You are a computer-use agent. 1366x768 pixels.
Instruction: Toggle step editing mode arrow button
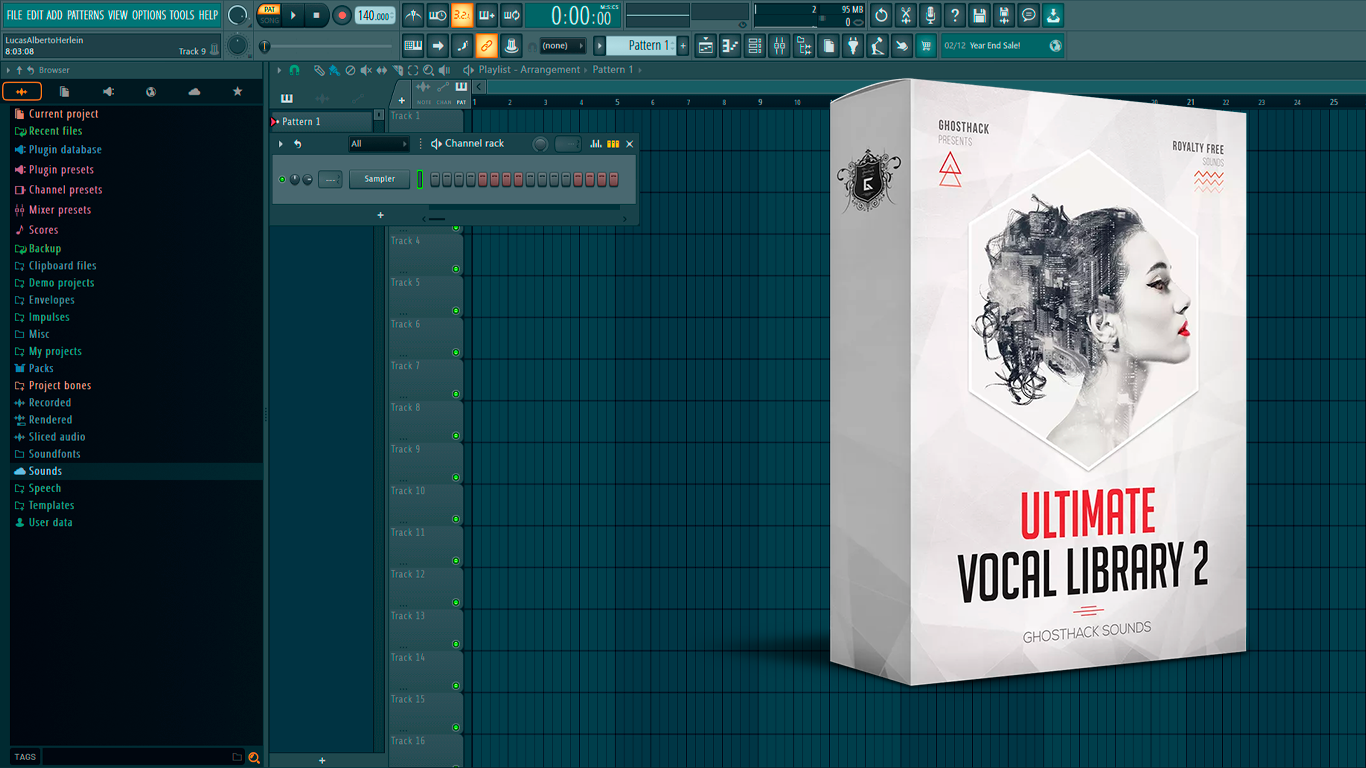[438, 46]
